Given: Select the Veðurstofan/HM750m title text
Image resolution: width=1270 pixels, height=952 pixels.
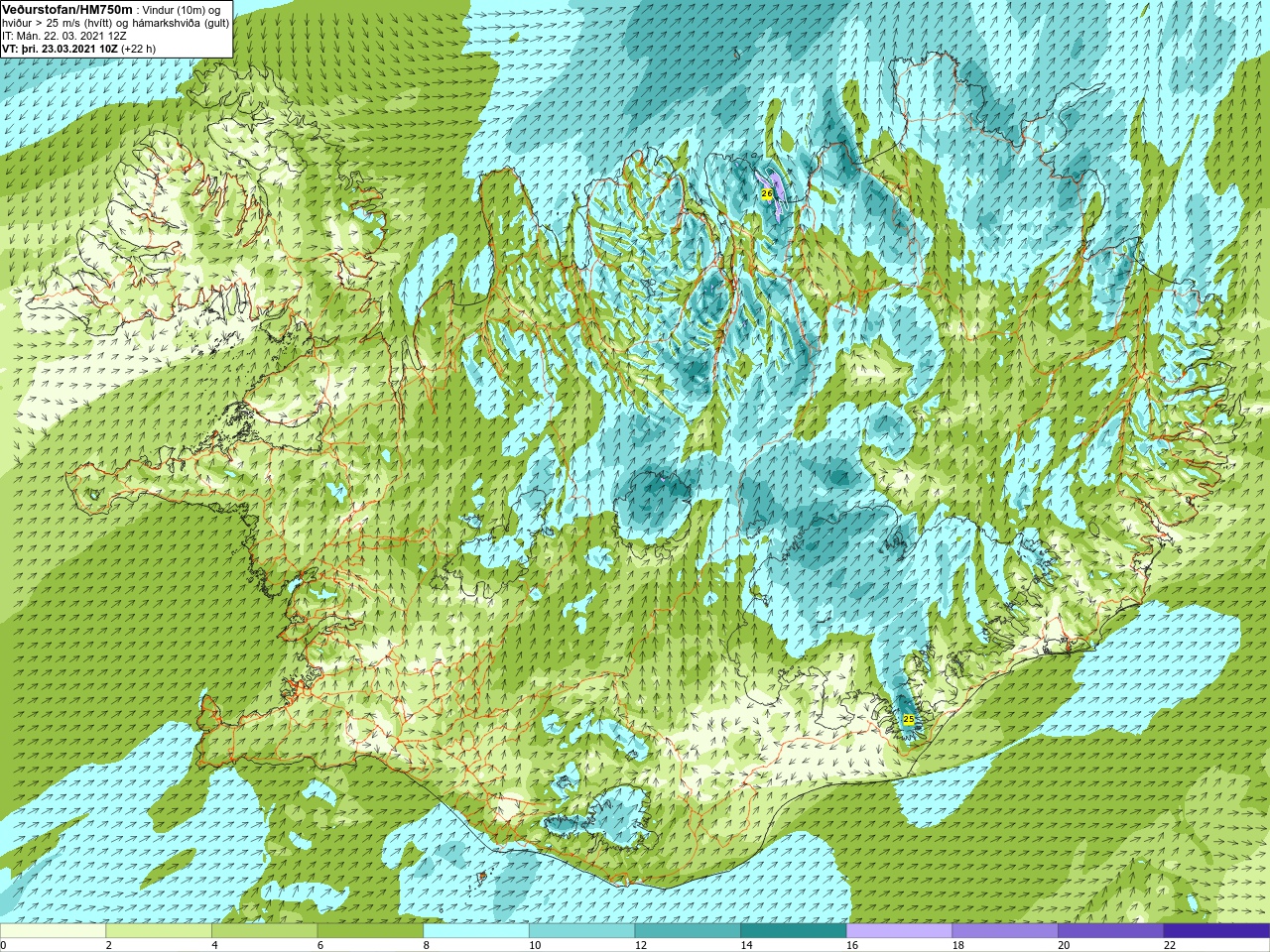Looking at the screenshot, I should point(67,9).
